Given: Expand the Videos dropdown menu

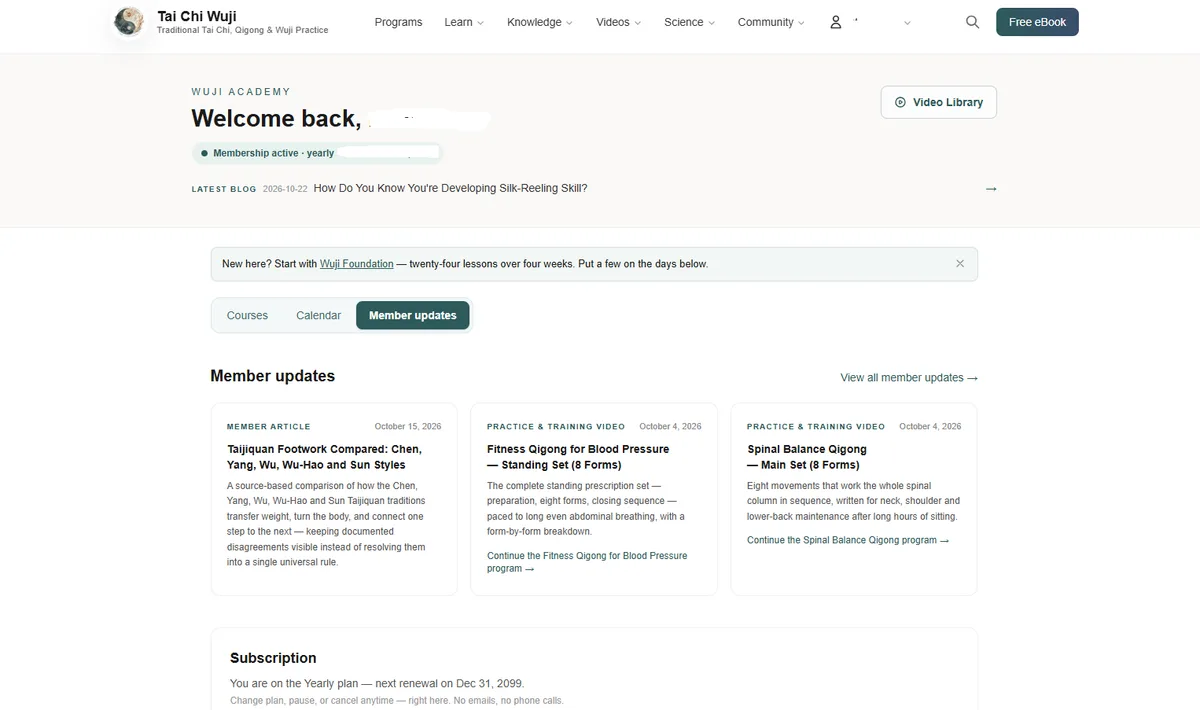Looking at the screenshot, I should tap(619, 22).
